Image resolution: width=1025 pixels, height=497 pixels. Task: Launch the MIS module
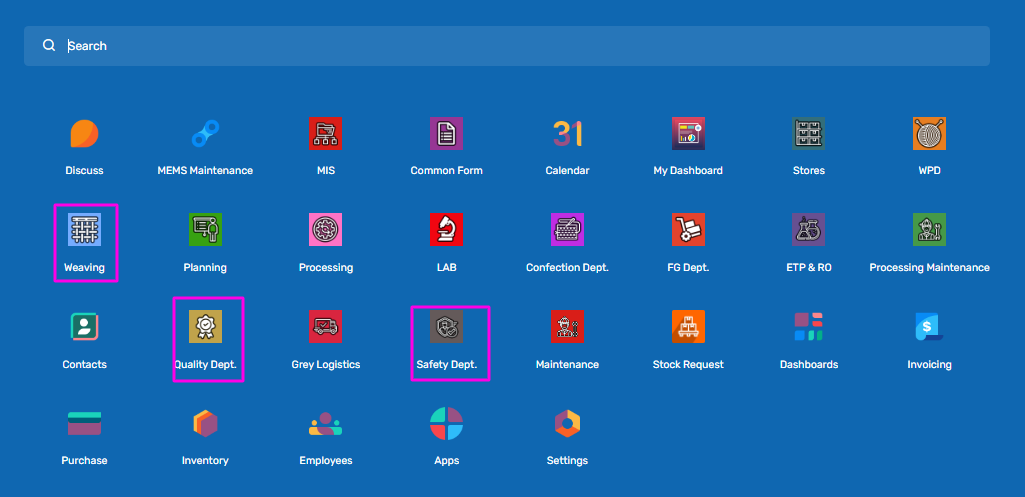coord(326,134)
